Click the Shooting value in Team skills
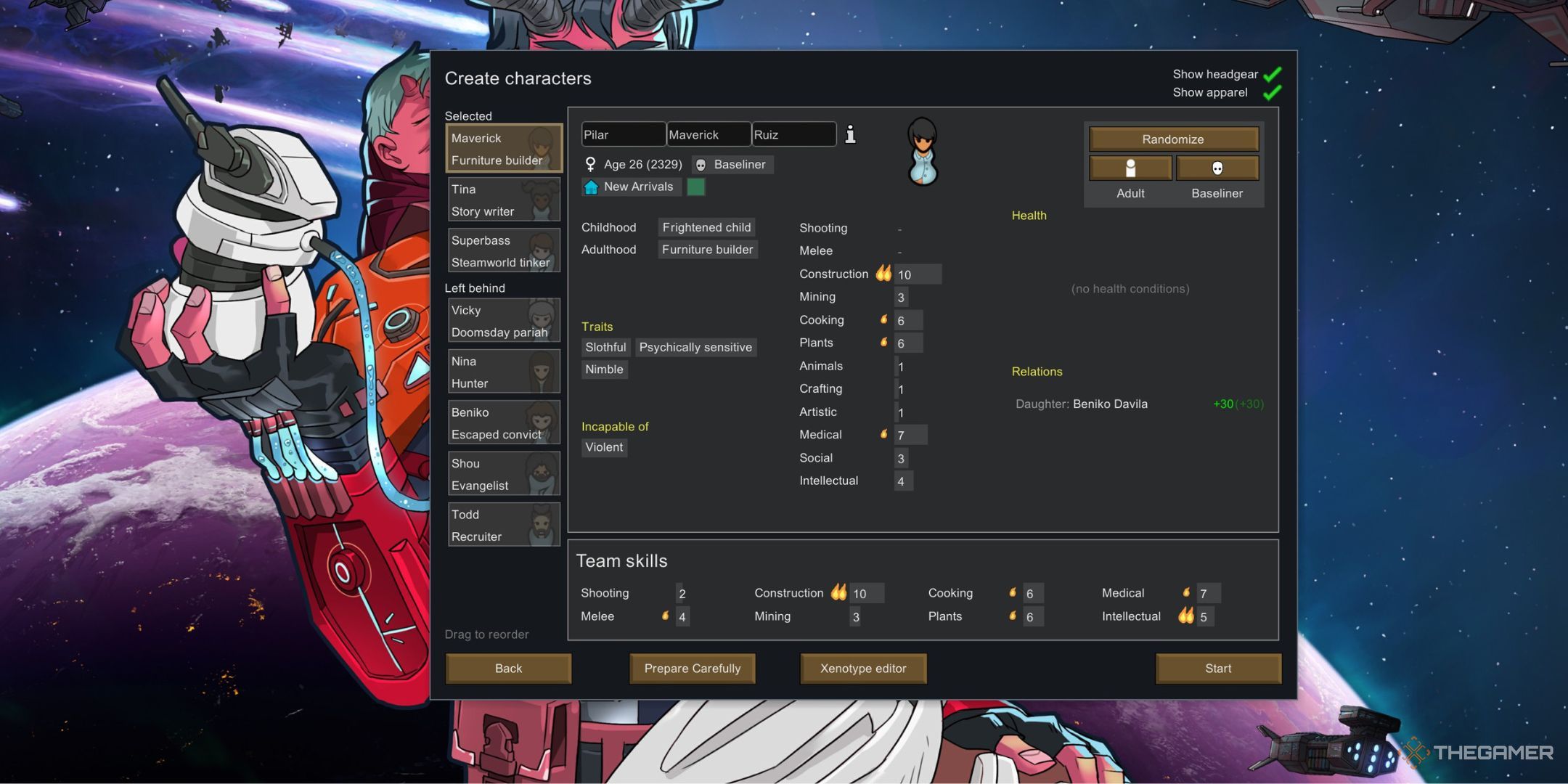The height and width of the screenshot is (784, 1568). pos(681,594)
